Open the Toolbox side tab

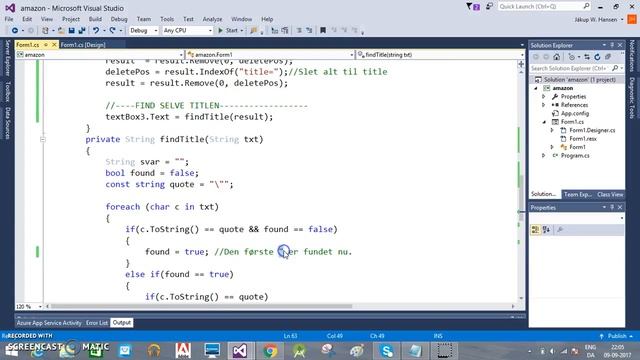(7, 91)
